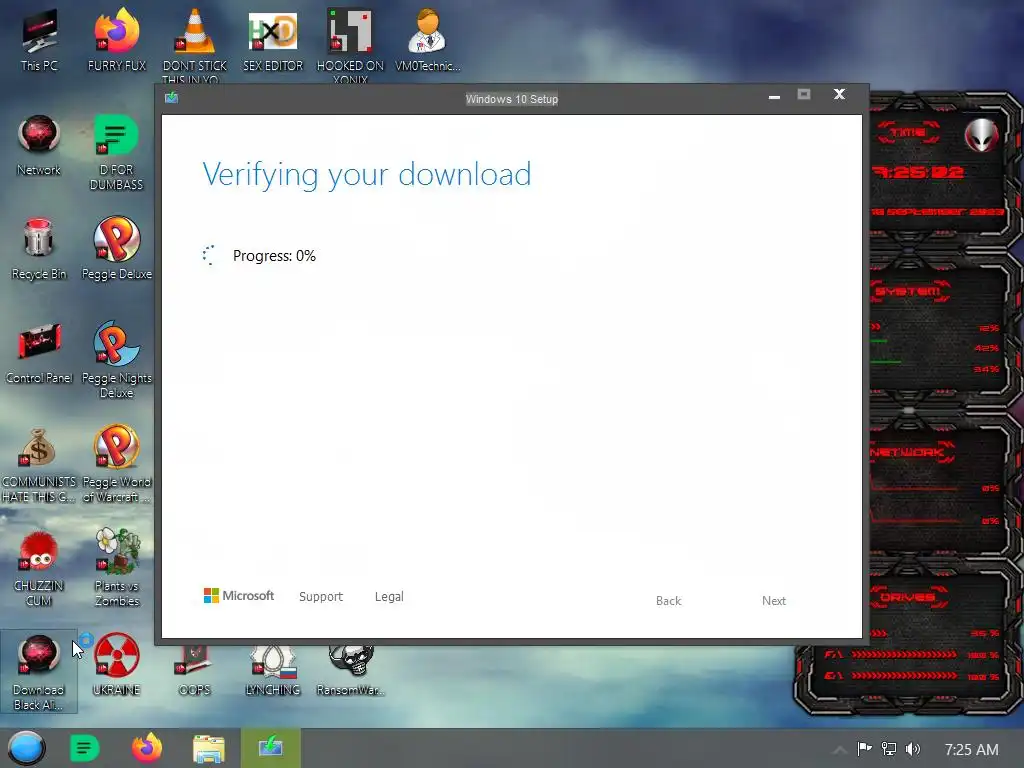The height and width of the screenshot is (768, 1024).
Task: Click the Back button in Setup
Action: click(x=668, y=601)
